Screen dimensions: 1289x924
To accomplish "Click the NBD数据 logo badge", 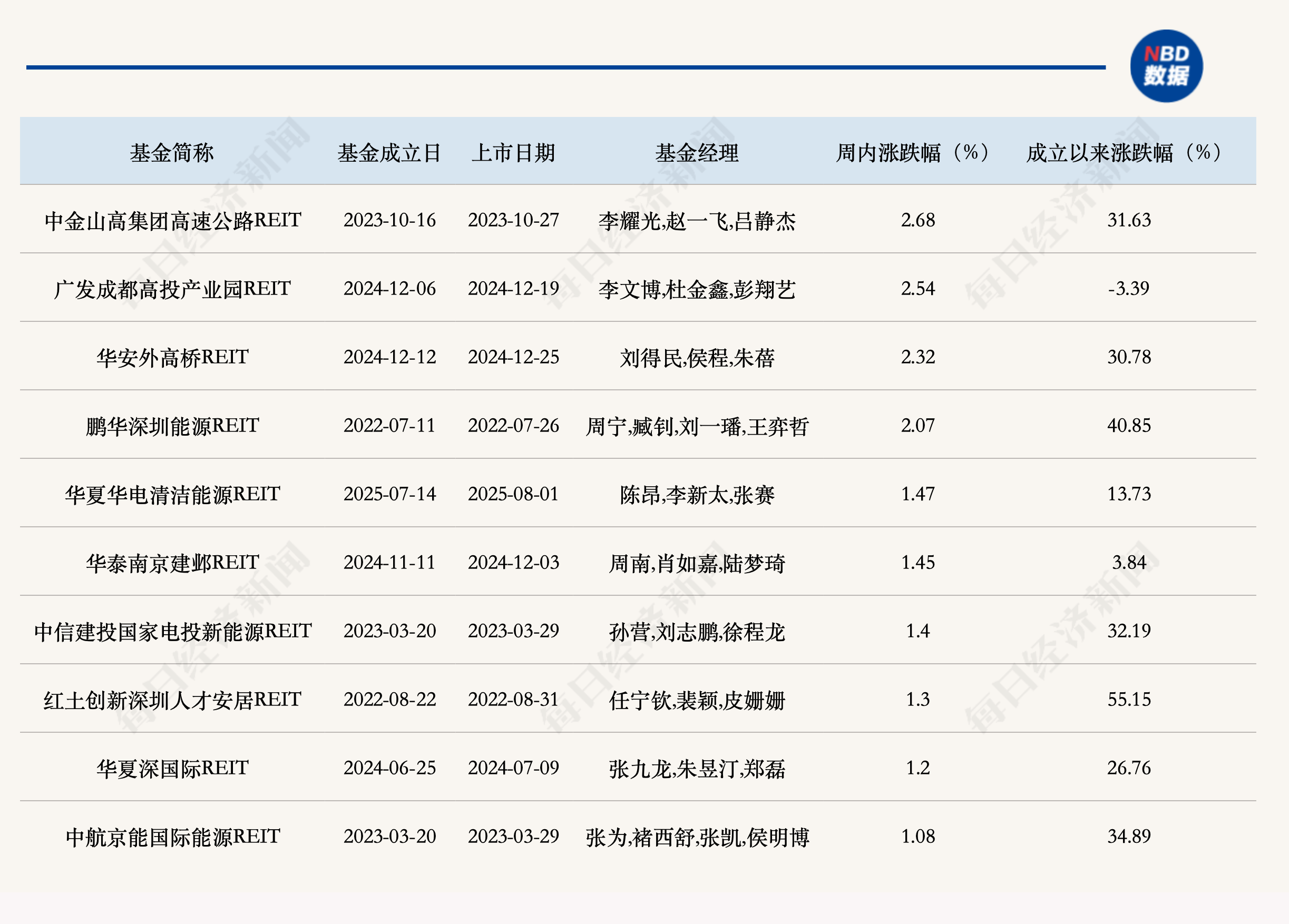I will tap(1166, 66).
